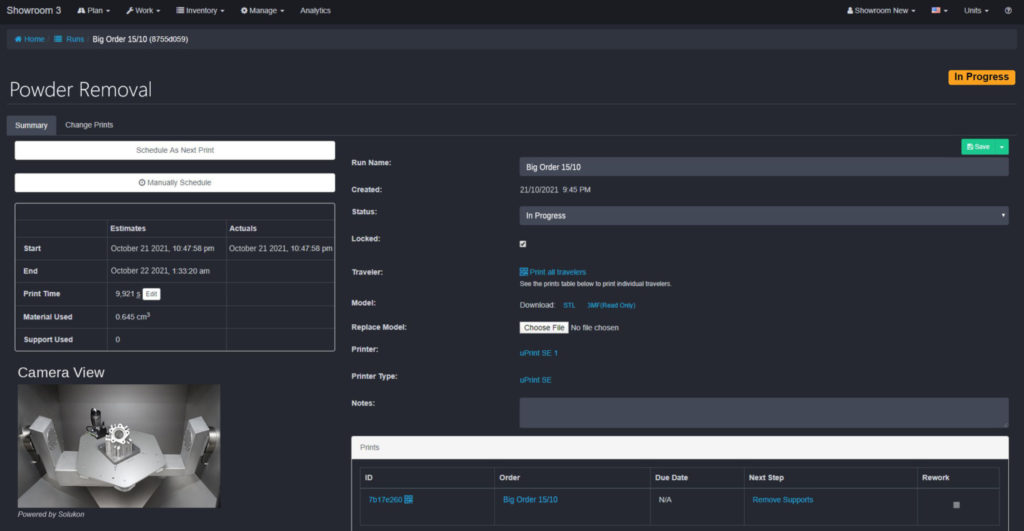Screen dimensions: 1024x531
Task: Open the Status dropdown showing In Progress
Action: [763, 216]
